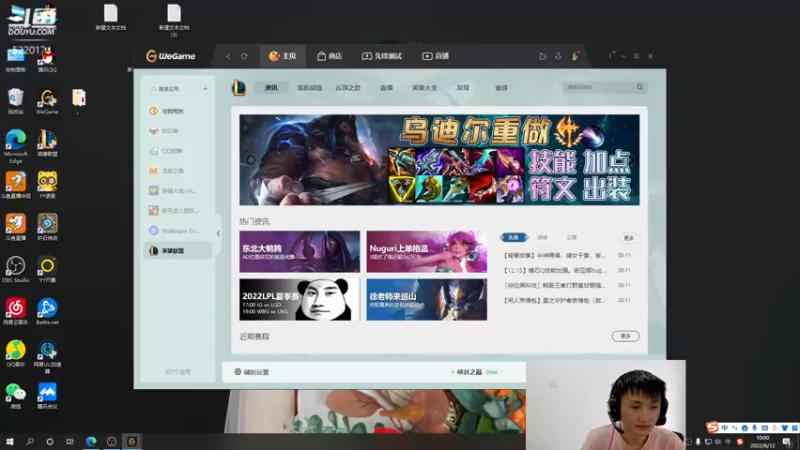Click 更多 next to 近期赛程
This screenshot has height=450, width=800.
(x=626, y=336)
